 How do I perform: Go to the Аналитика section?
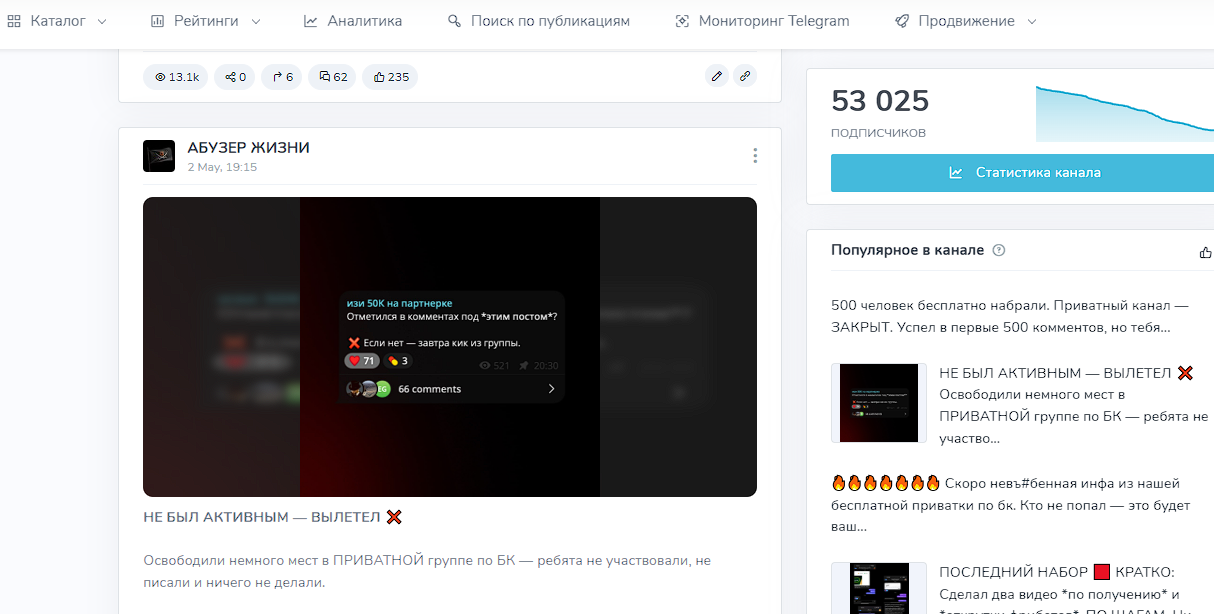click(x=353, y=21)
